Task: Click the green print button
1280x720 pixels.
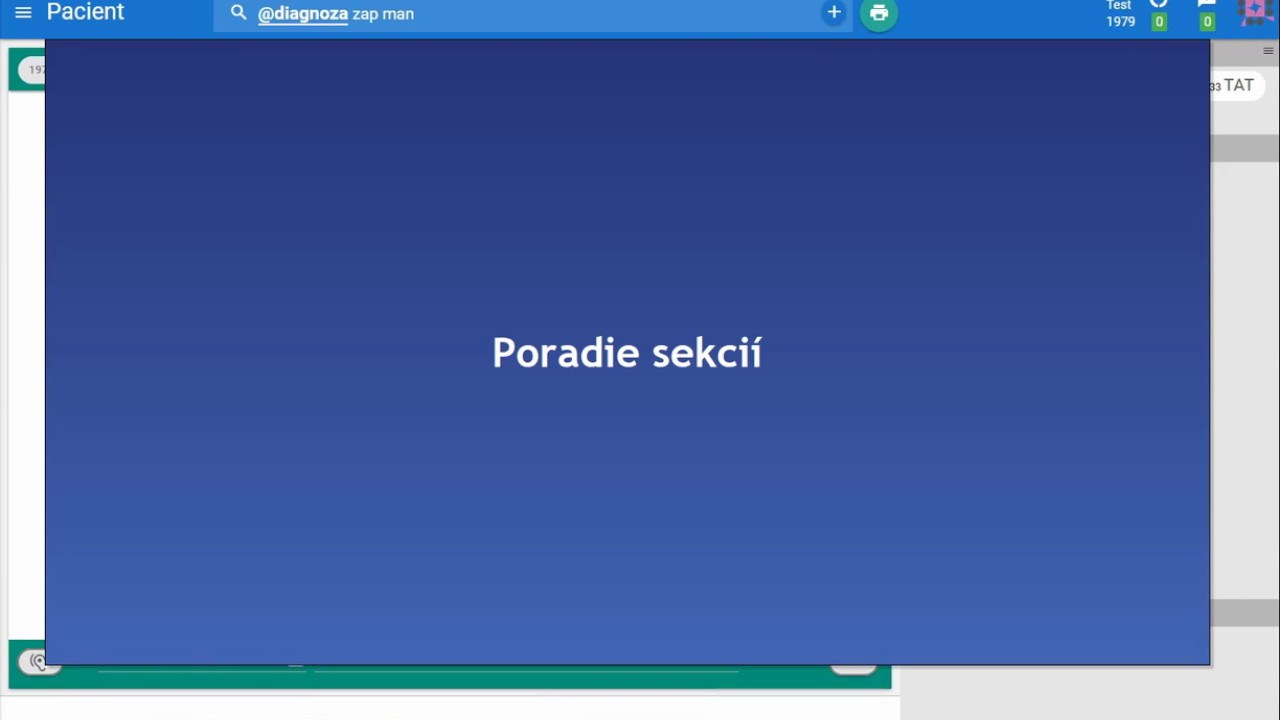Action: click(x=879, y=13)
